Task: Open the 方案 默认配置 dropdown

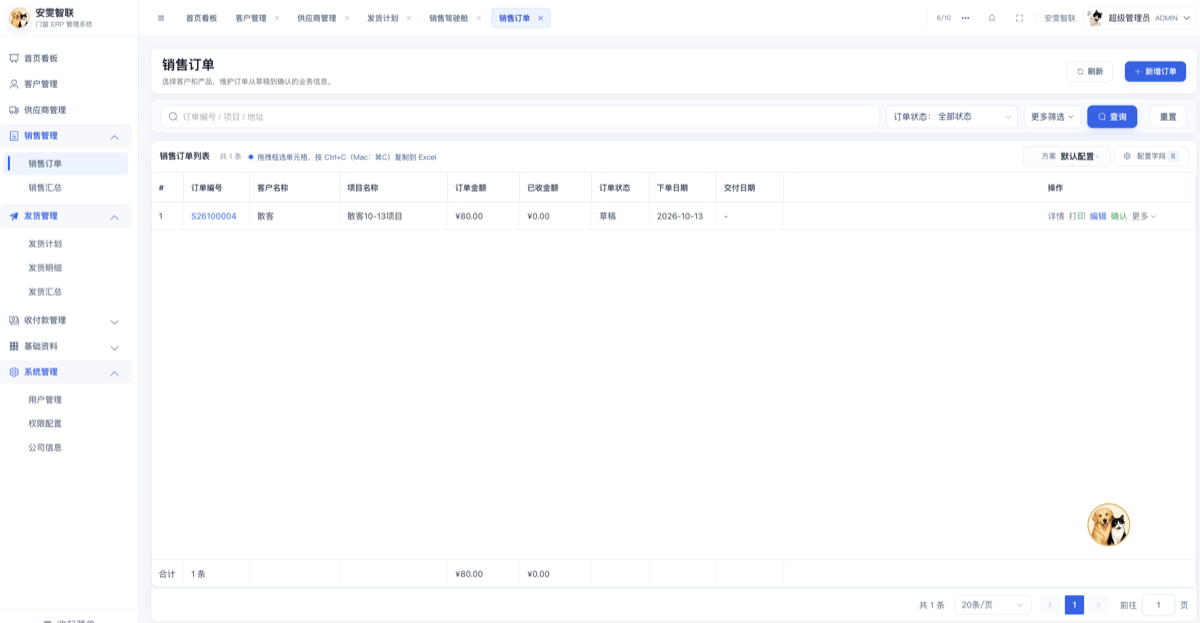Action: coord(1066,156)
